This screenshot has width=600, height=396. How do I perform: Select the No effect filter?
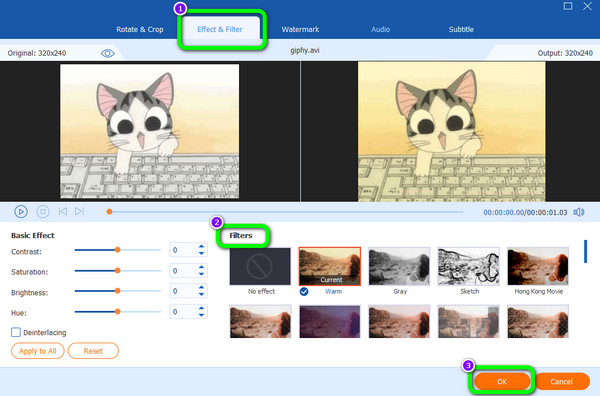(260, 266)
